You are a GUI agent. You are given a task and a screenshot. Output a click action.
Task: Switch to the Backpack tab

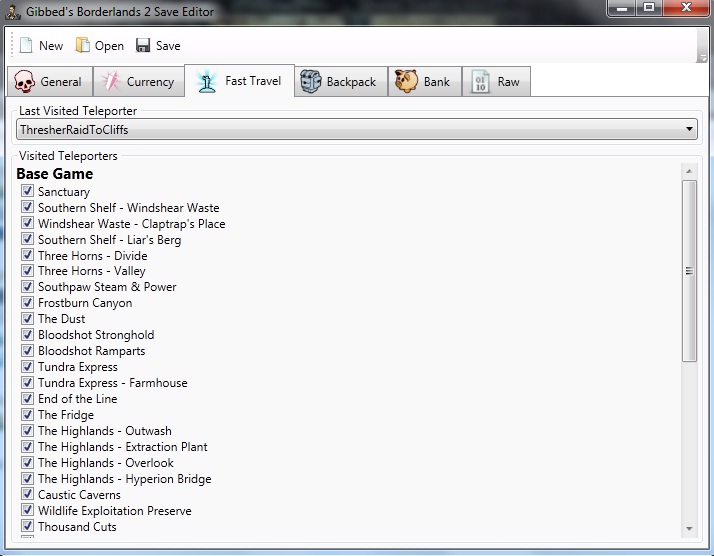[x=341, y=82]
